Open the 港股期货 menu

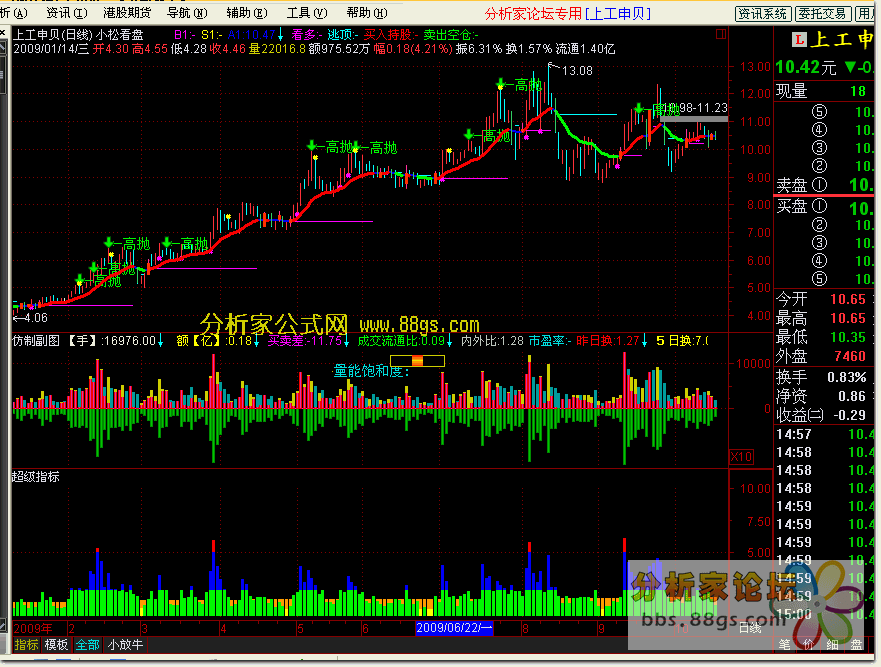128,12
